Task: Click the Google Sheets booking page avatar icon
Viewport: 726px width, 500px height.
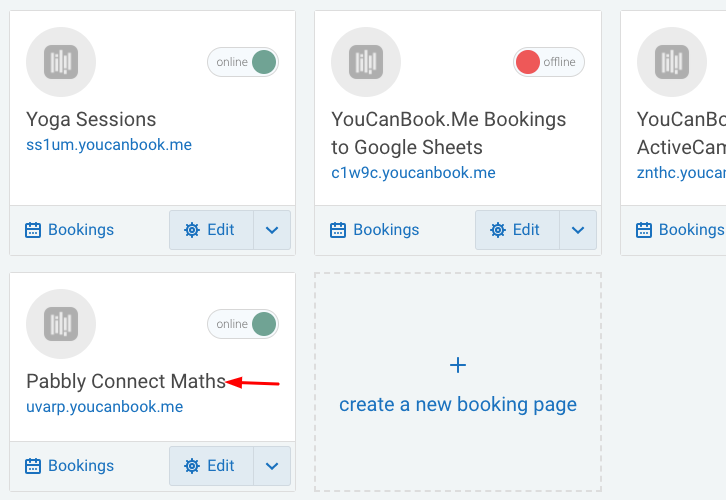Action: point(366,62)
